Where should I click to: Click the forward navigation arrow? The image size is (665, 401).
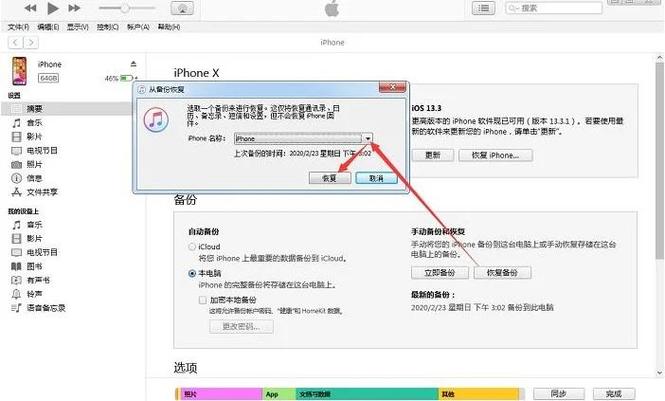coord(31,42)
